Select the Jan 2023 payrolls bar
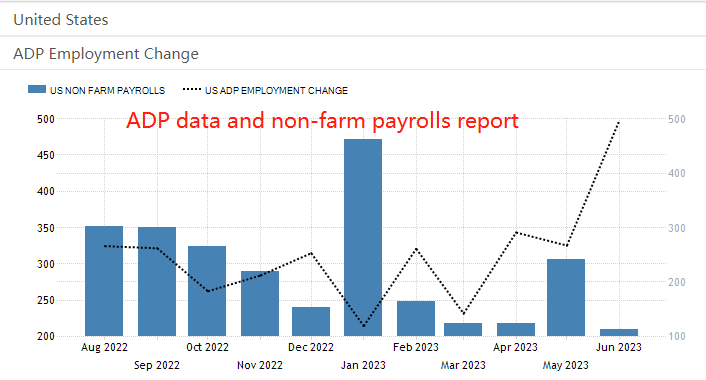Viewport: 706px width, 380px height. click(363, 237)
